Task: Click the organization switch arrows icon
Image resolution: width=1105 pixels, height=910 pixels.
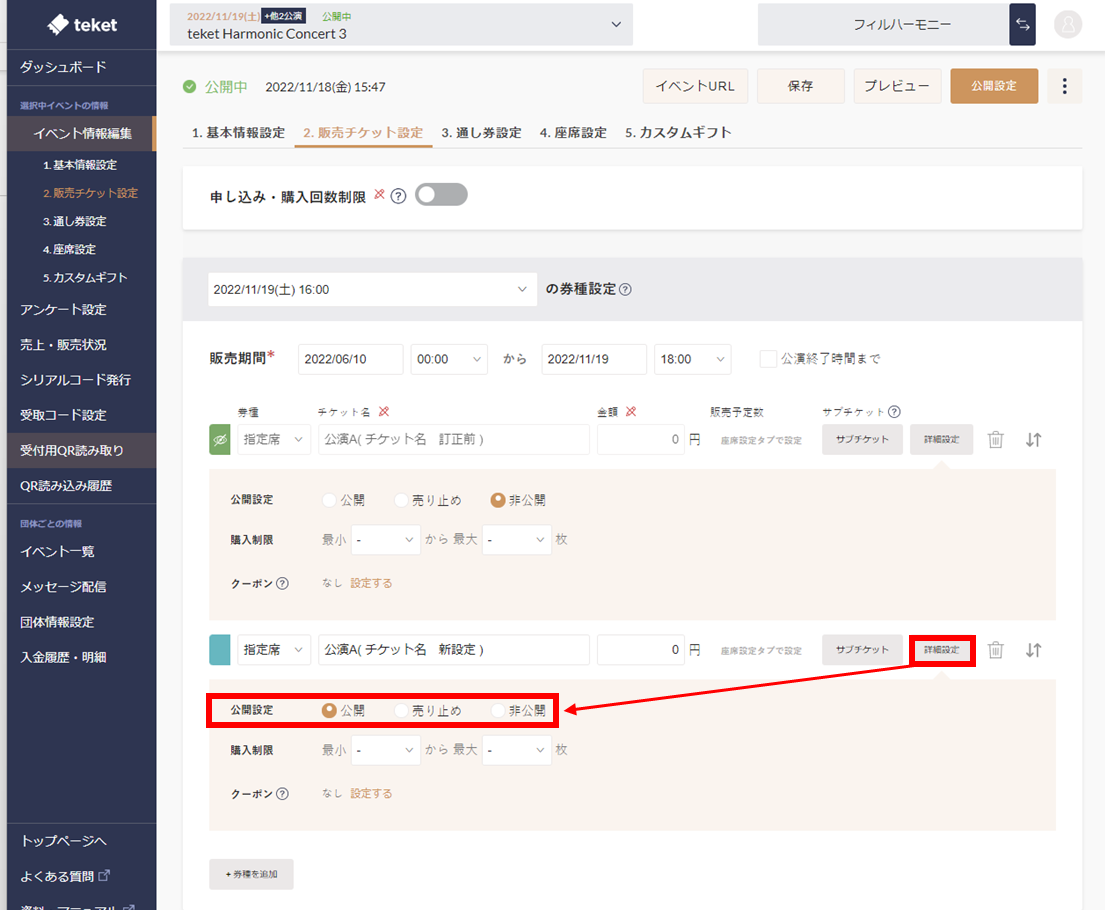Action: tap(1022, 25)
